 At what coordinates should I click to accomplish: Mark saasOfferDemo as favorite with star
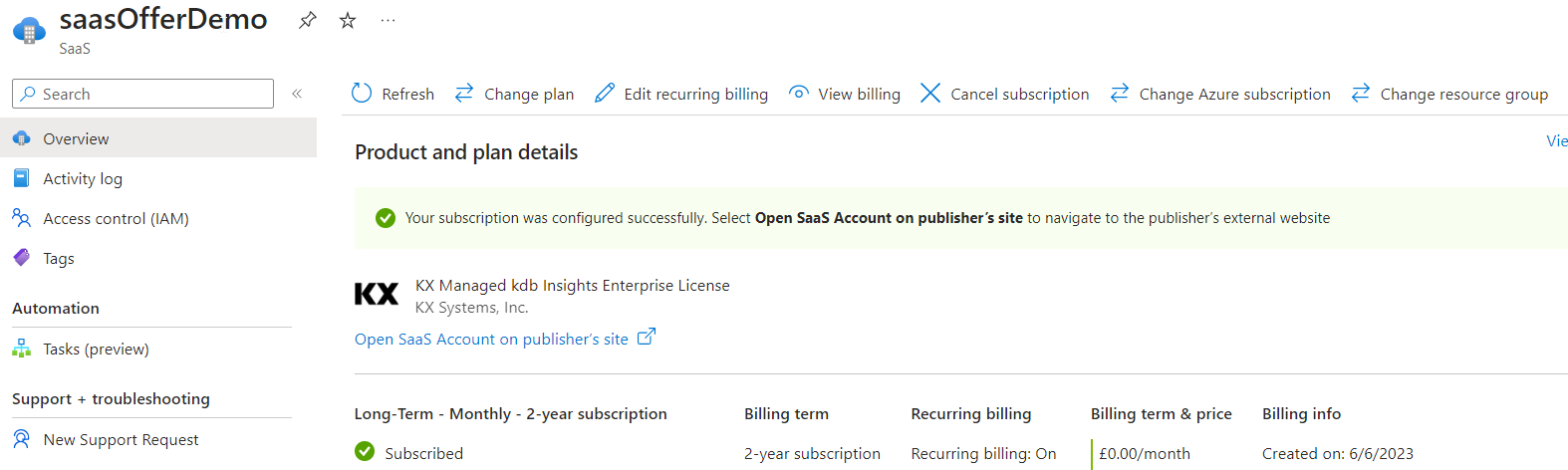(x=348, y=20)
